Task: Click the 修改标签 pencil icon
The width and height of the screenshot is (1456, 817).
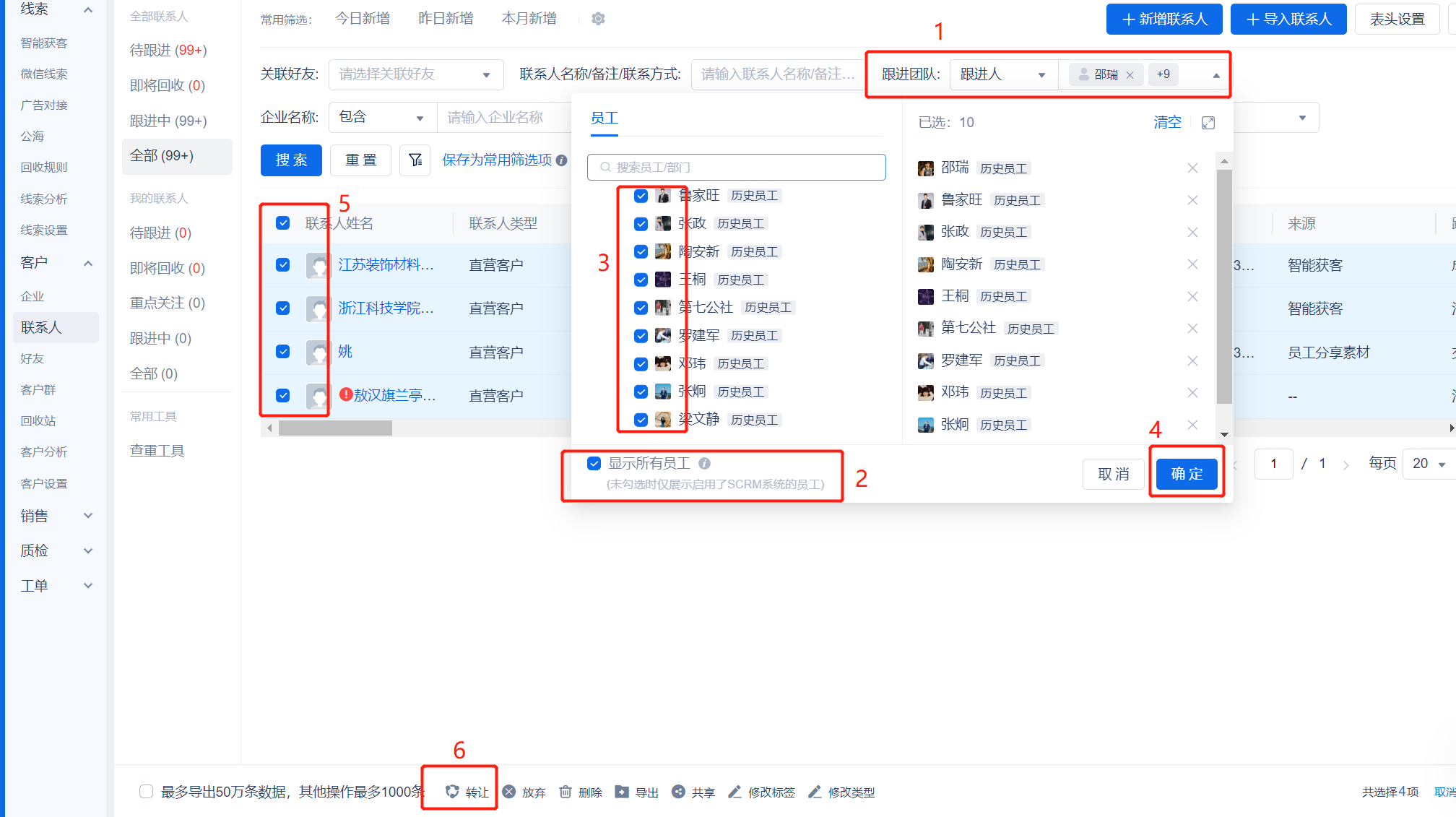Action: point(734,792)
